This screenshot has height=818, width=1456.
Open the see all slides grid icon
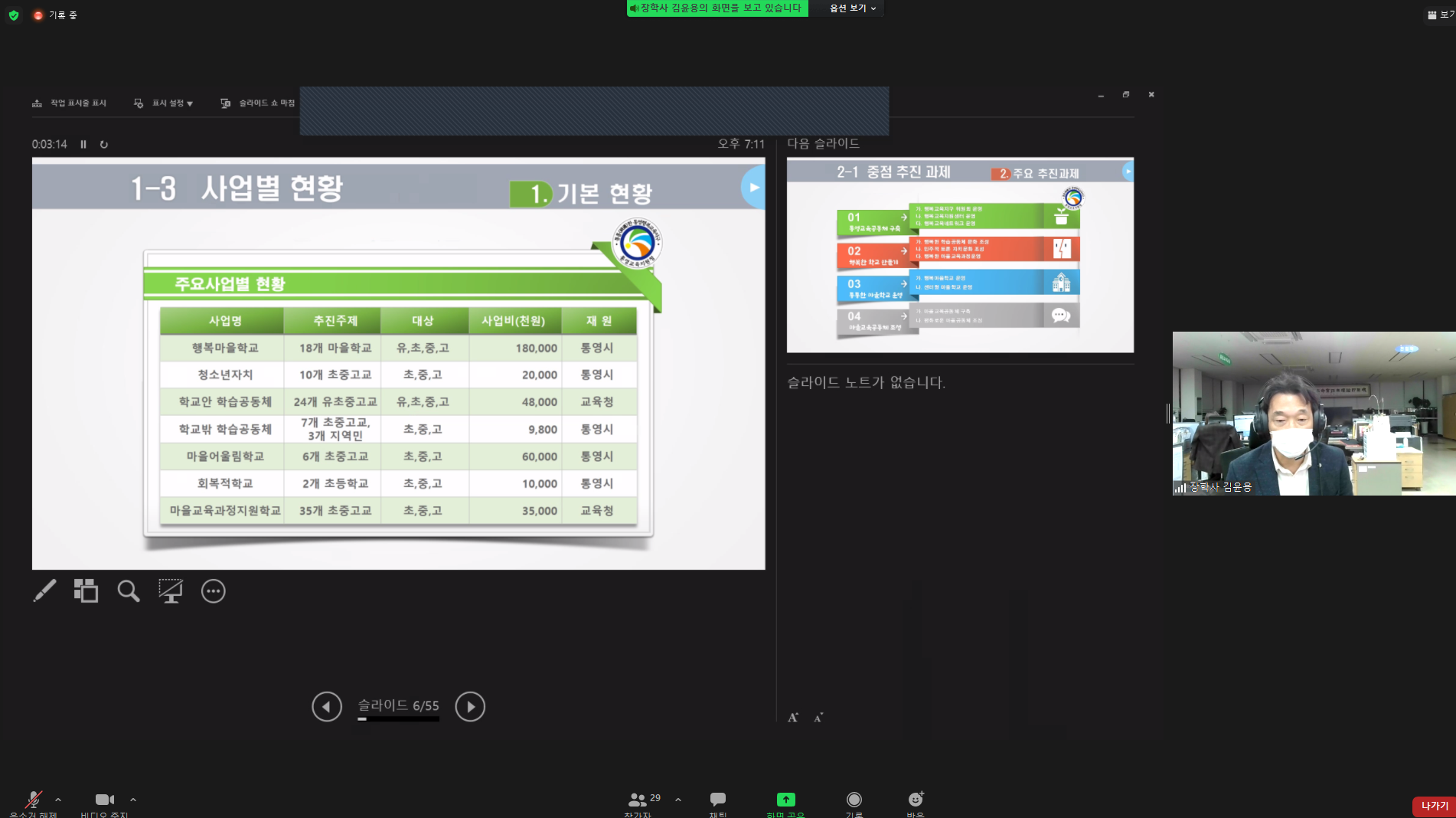[86, 591]
